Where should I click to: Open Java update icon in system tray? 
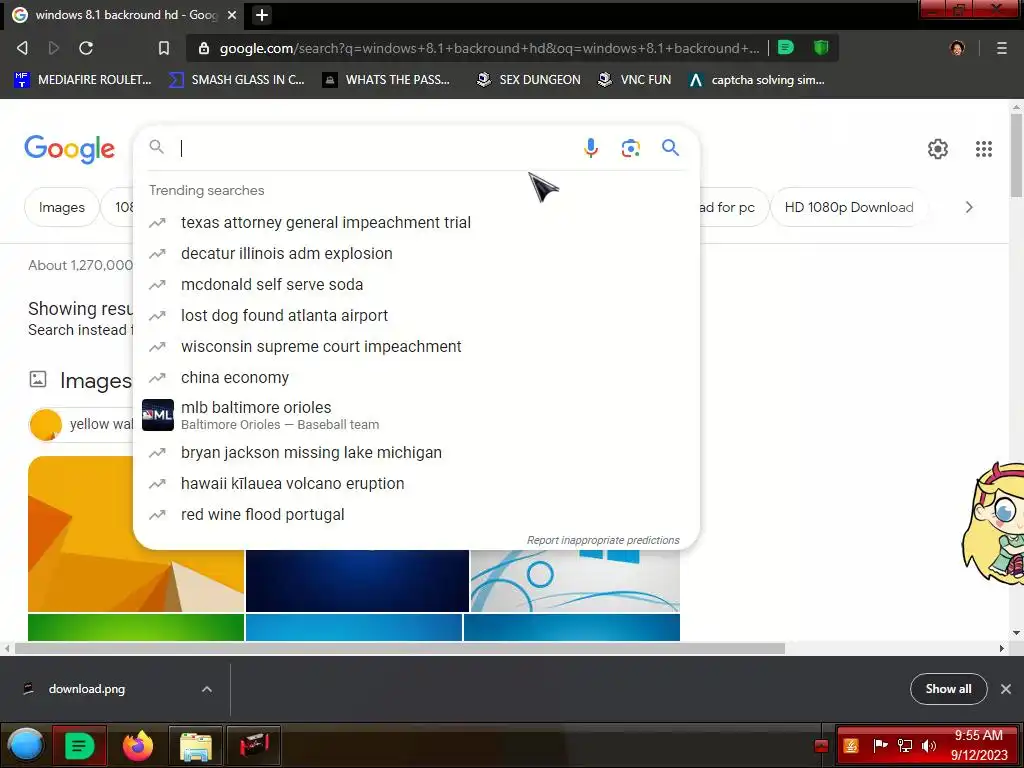point(851,745)
